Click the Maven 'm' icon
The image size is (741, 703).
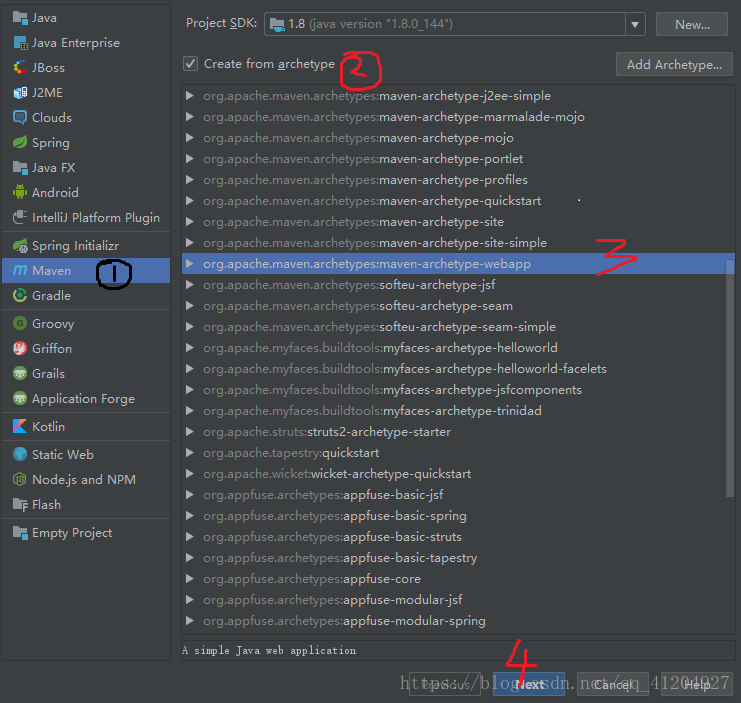(20, 270)
